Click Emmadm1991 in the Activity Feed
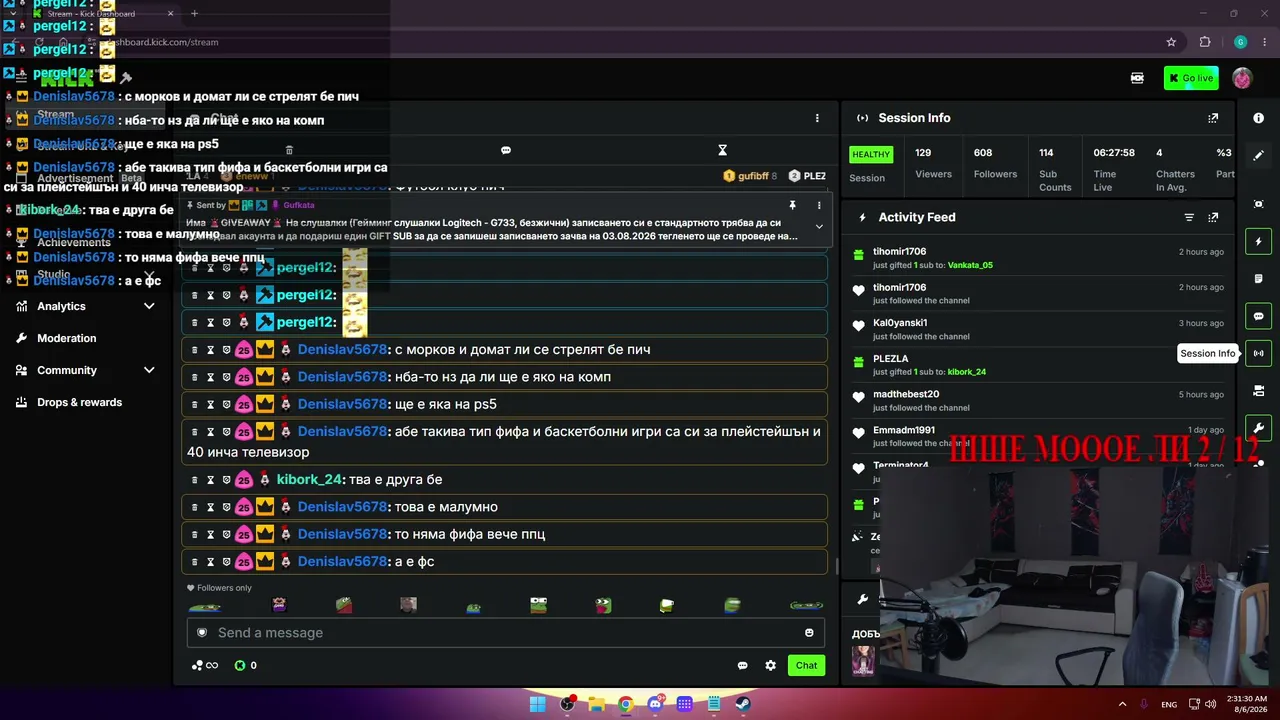Image resolution: width=1280 pixels, height=720 pixels. [904, 430]
